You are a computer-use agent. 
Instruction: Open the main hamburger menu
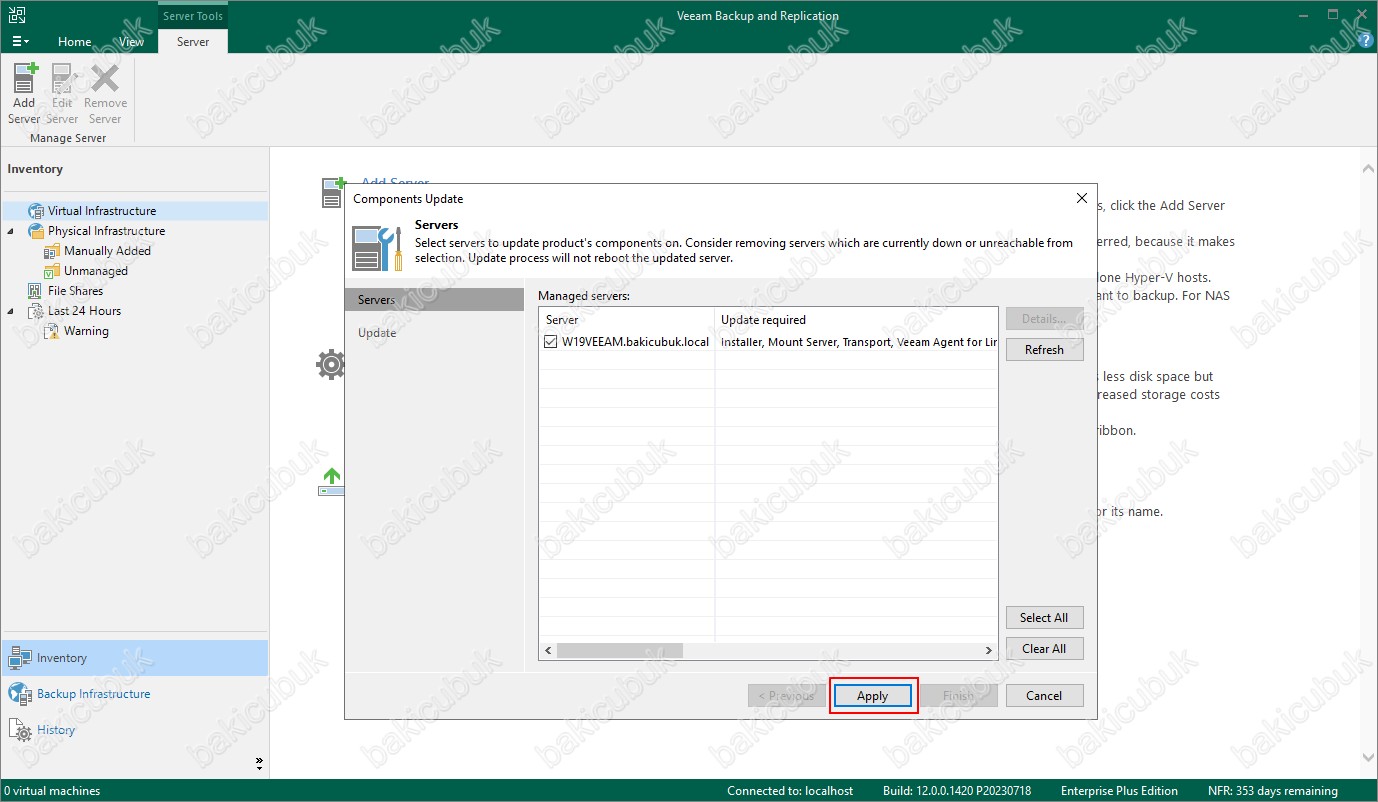click(20, 42)
